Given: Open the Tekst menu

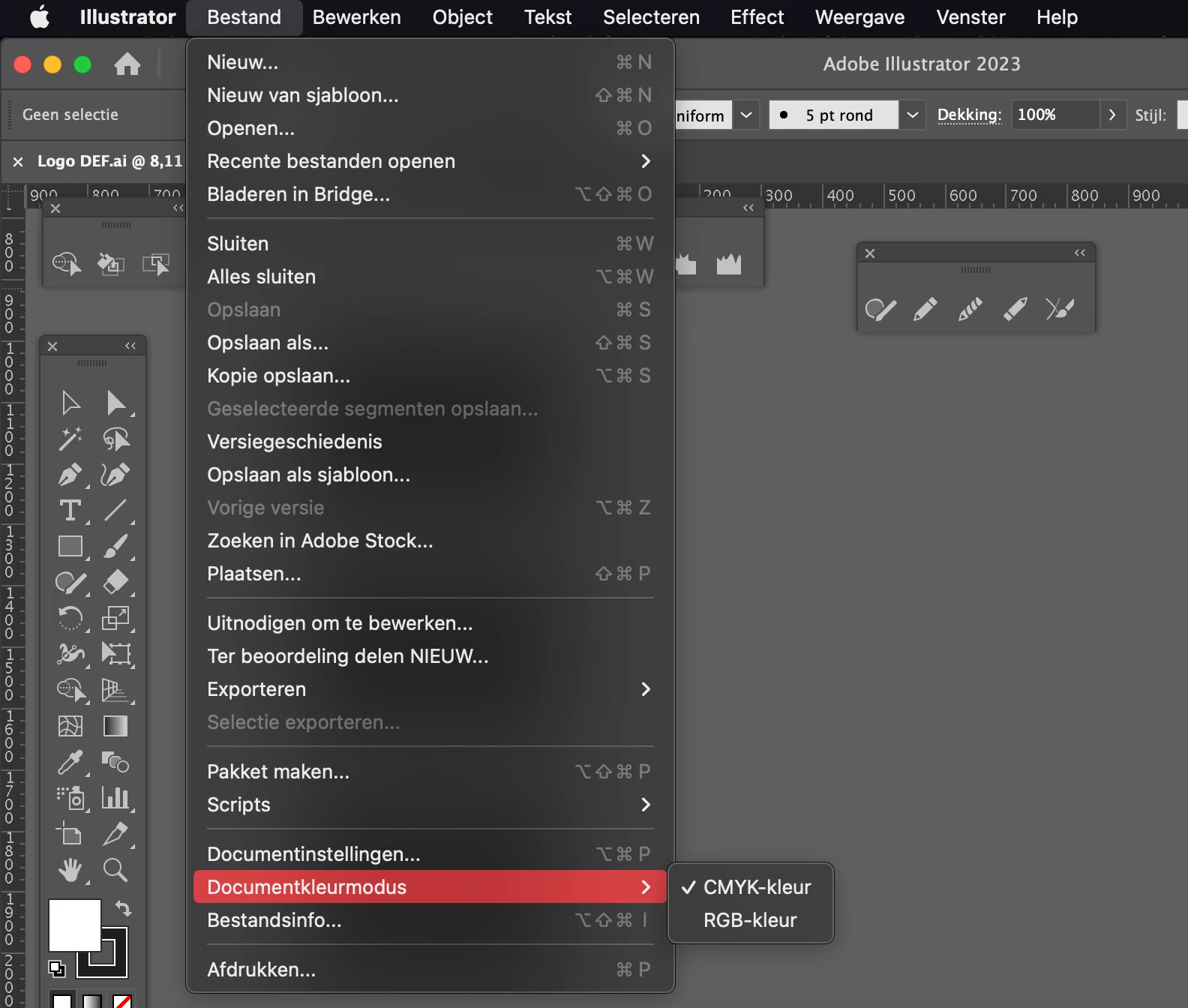Looking at the screenshot, I should (548, 17).
